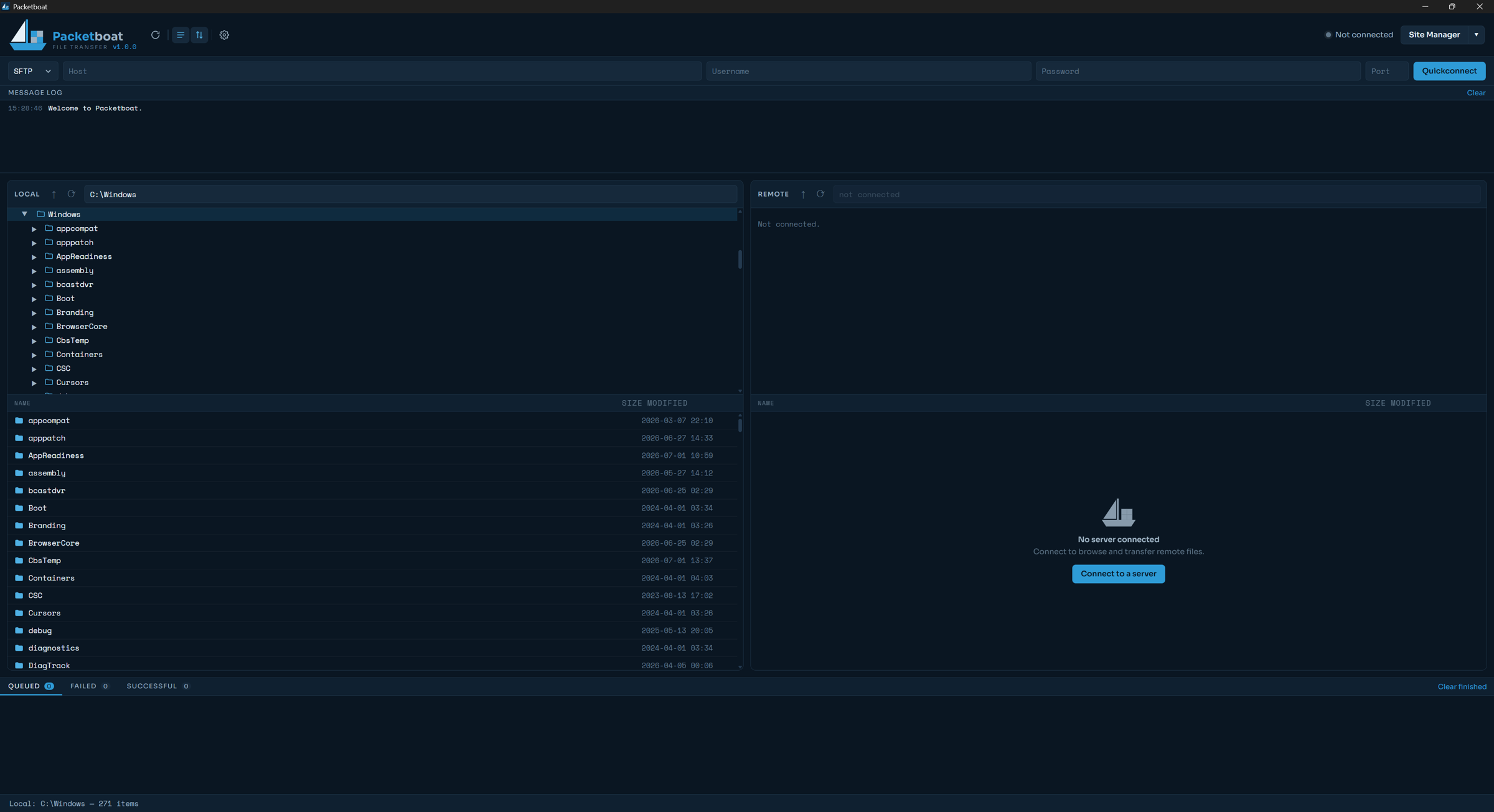The width and height of the screenshot is (1494, 812).
Task: Click the debug folder icon in file list
Action: [19, 630]
